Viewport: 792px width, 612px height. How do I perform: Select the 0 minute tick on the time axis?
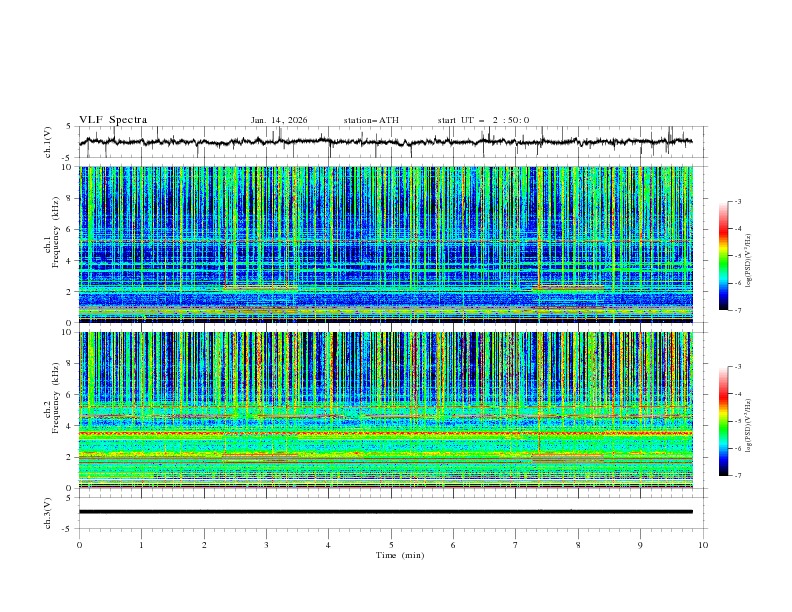click(x=80, y=545)
